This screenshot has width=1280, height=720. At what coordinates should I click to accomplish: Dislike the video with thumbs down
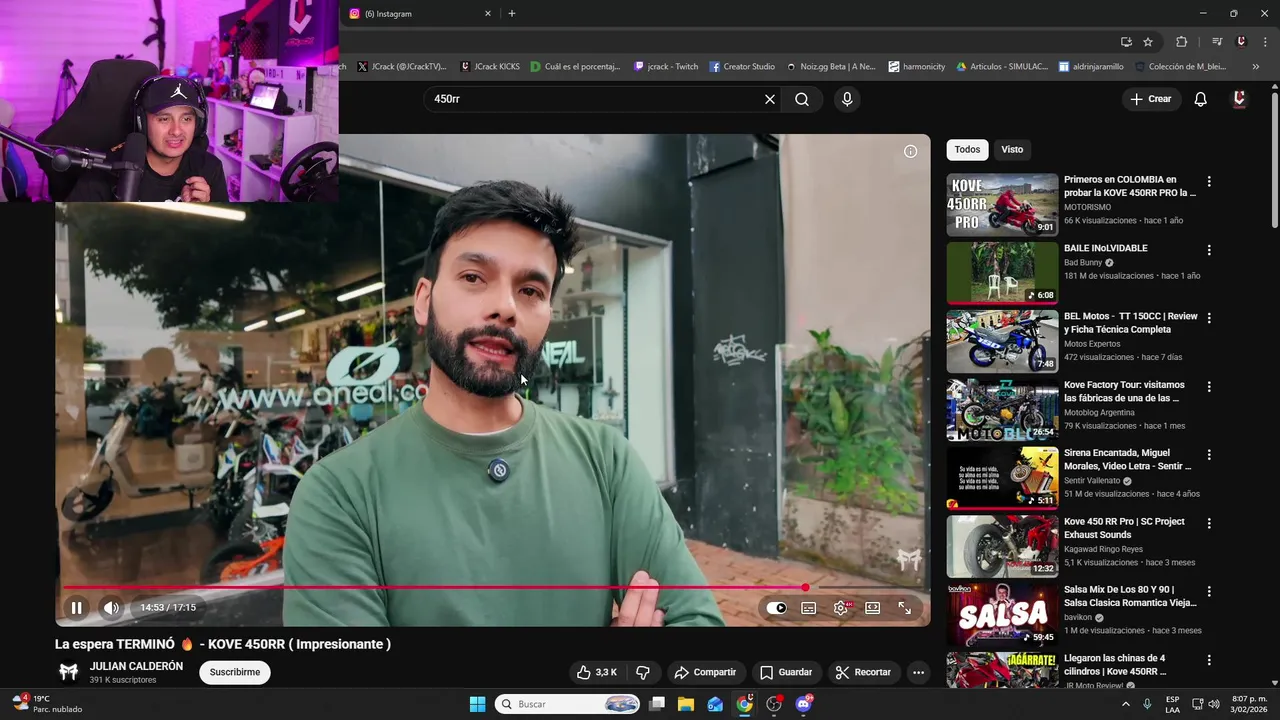coord(643,672)
